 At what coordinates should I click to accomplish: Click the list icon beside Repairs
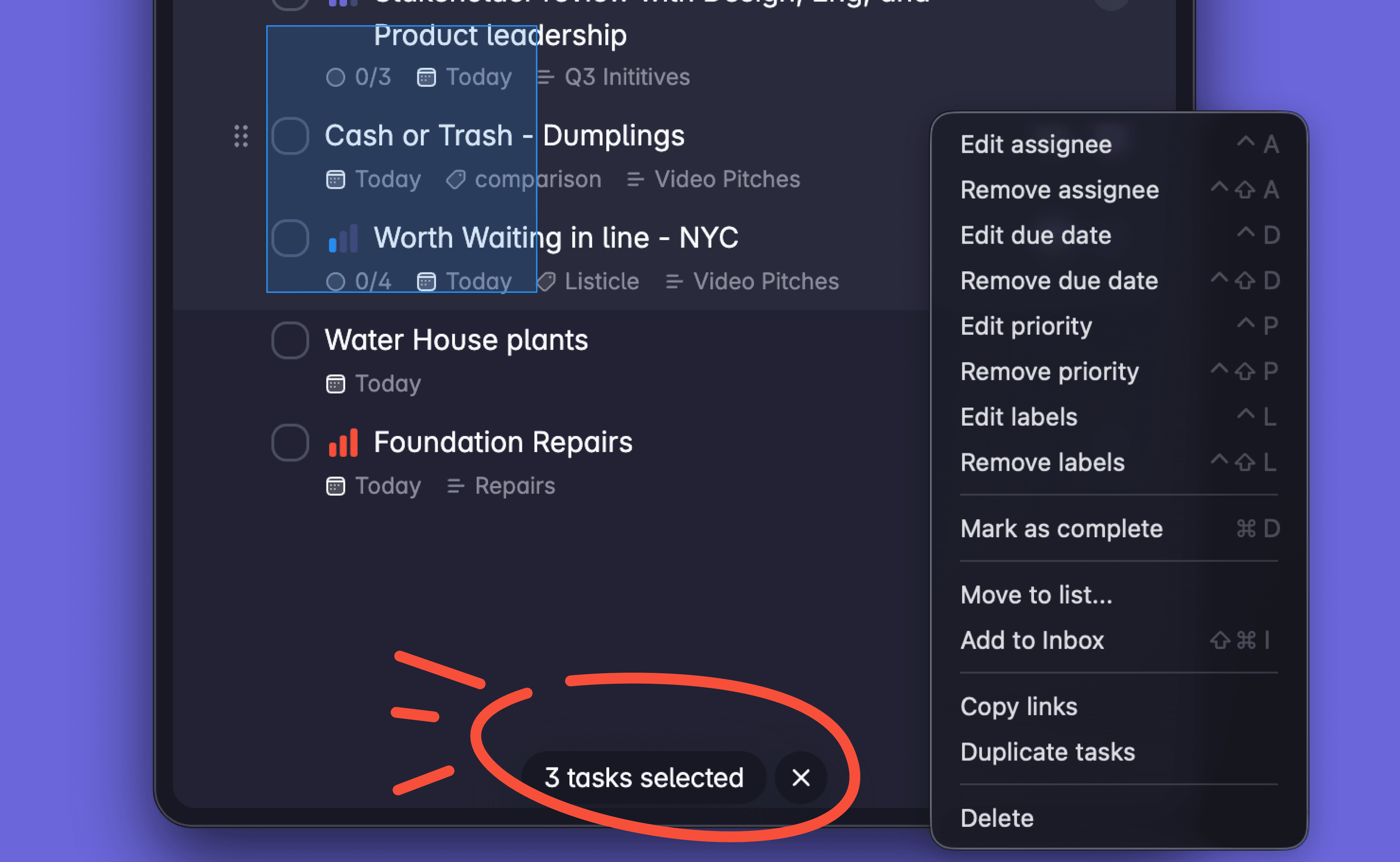coord(455,486)
